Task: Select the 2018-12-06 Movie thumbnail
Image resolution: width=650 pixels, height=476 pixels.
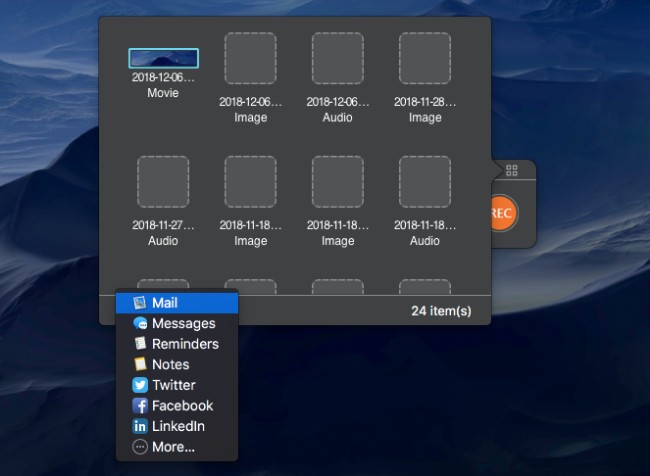Action: [163, 58]
